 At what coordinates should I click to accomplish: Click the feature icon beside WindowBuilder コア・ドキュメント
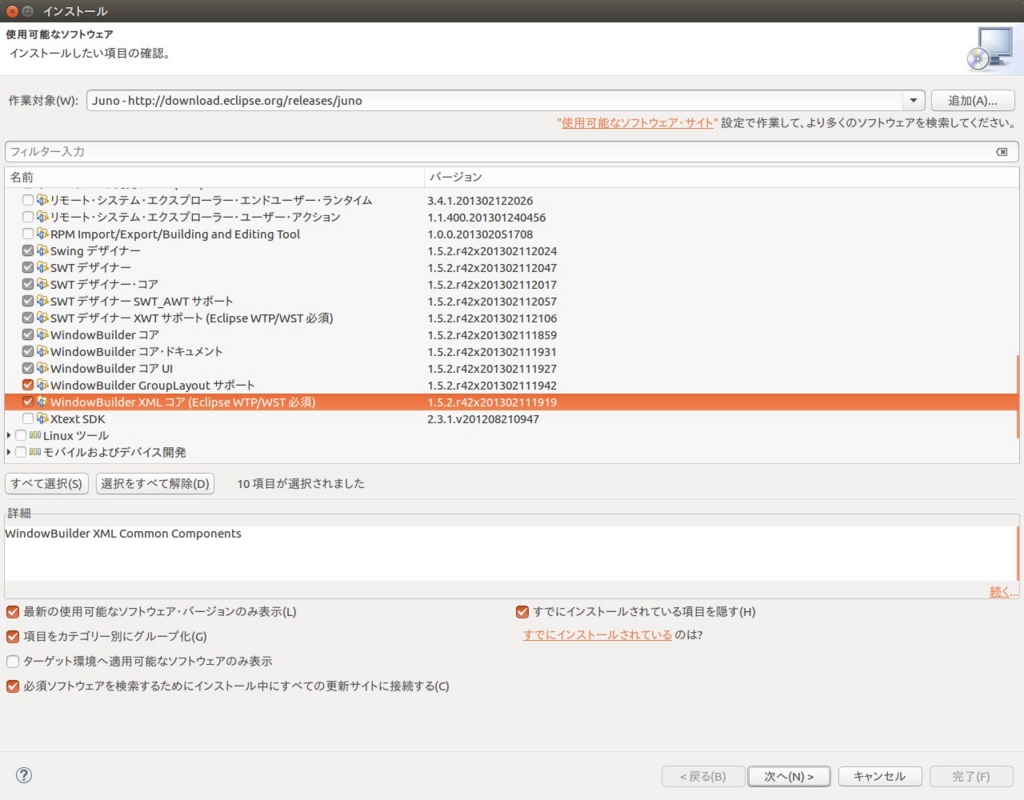point(42,351)
